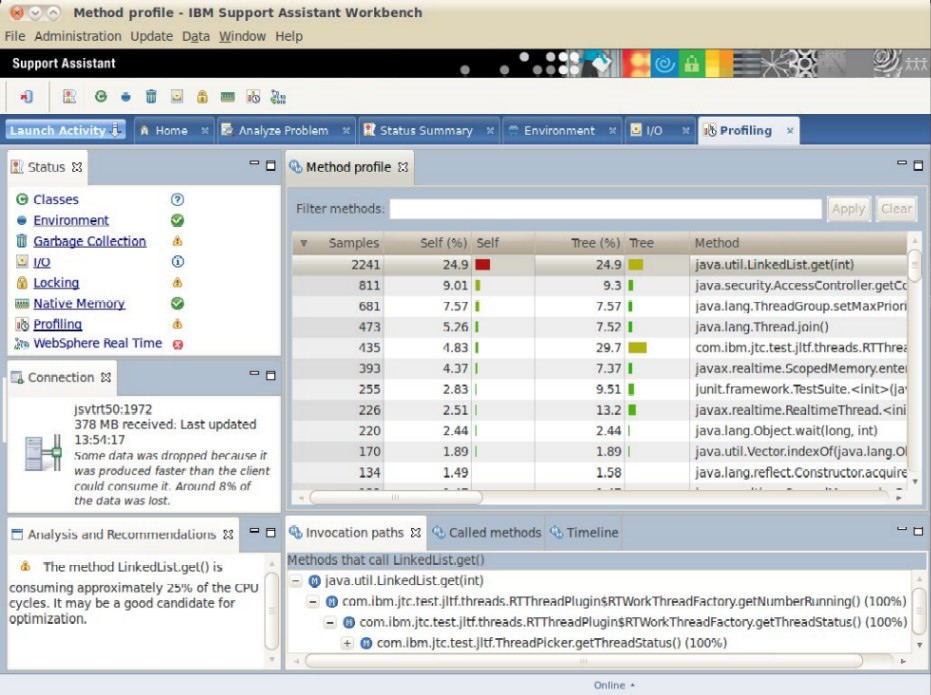931x695 pixels.
Task: Open the Locking status link
Action: tap(56, 283)
